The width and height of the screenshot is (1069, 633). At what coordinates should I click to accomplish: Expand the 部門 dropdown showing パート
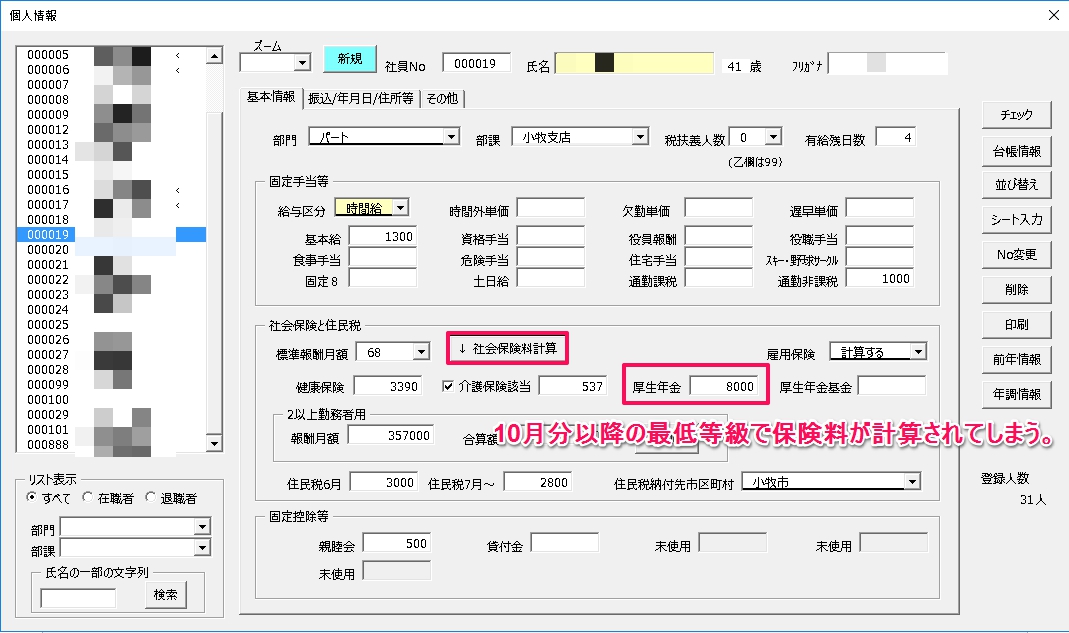[x=451, y=137]
